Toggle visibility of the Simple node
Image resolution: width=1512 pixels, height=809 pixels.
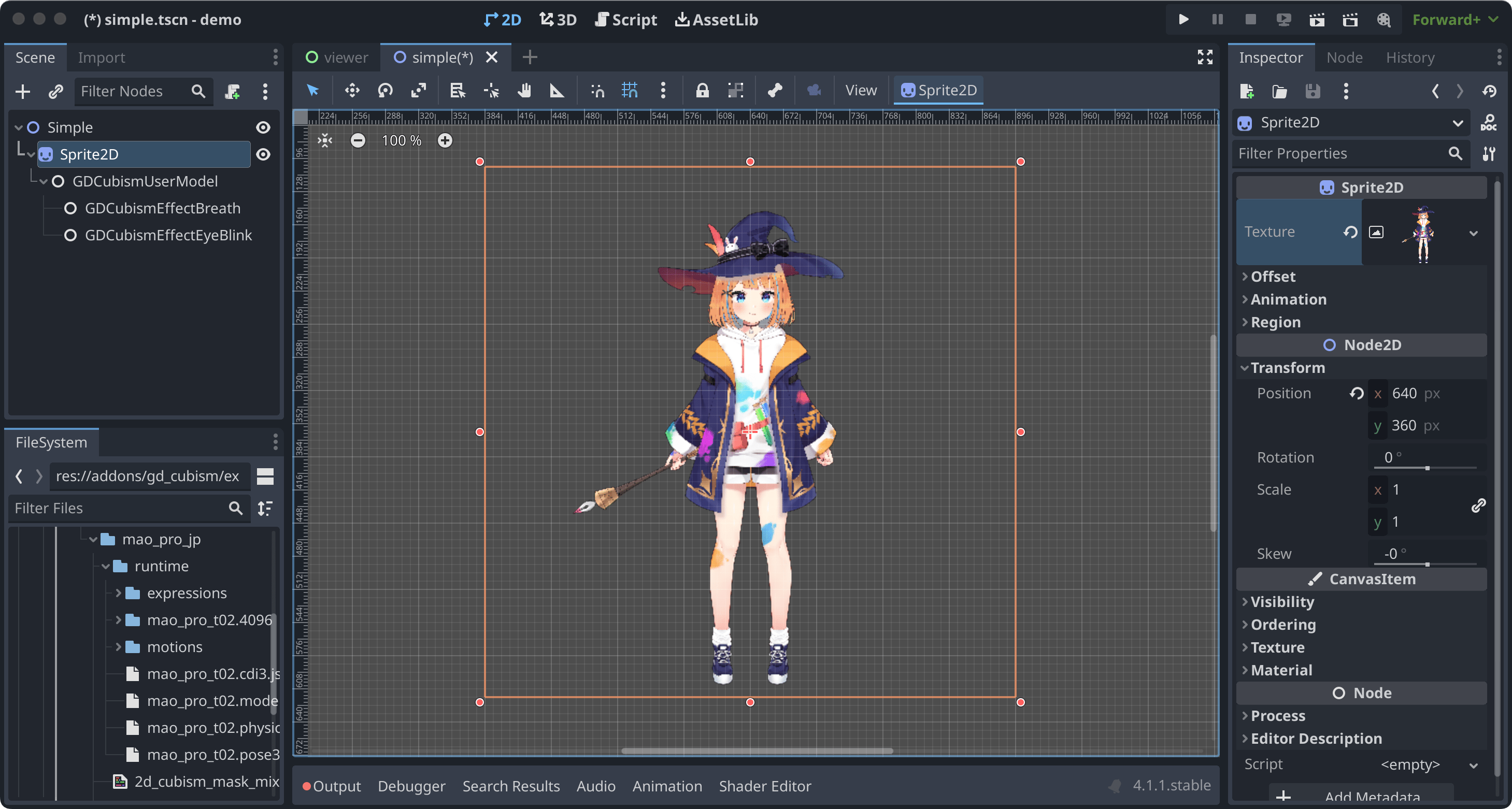(x=264, y=127)
